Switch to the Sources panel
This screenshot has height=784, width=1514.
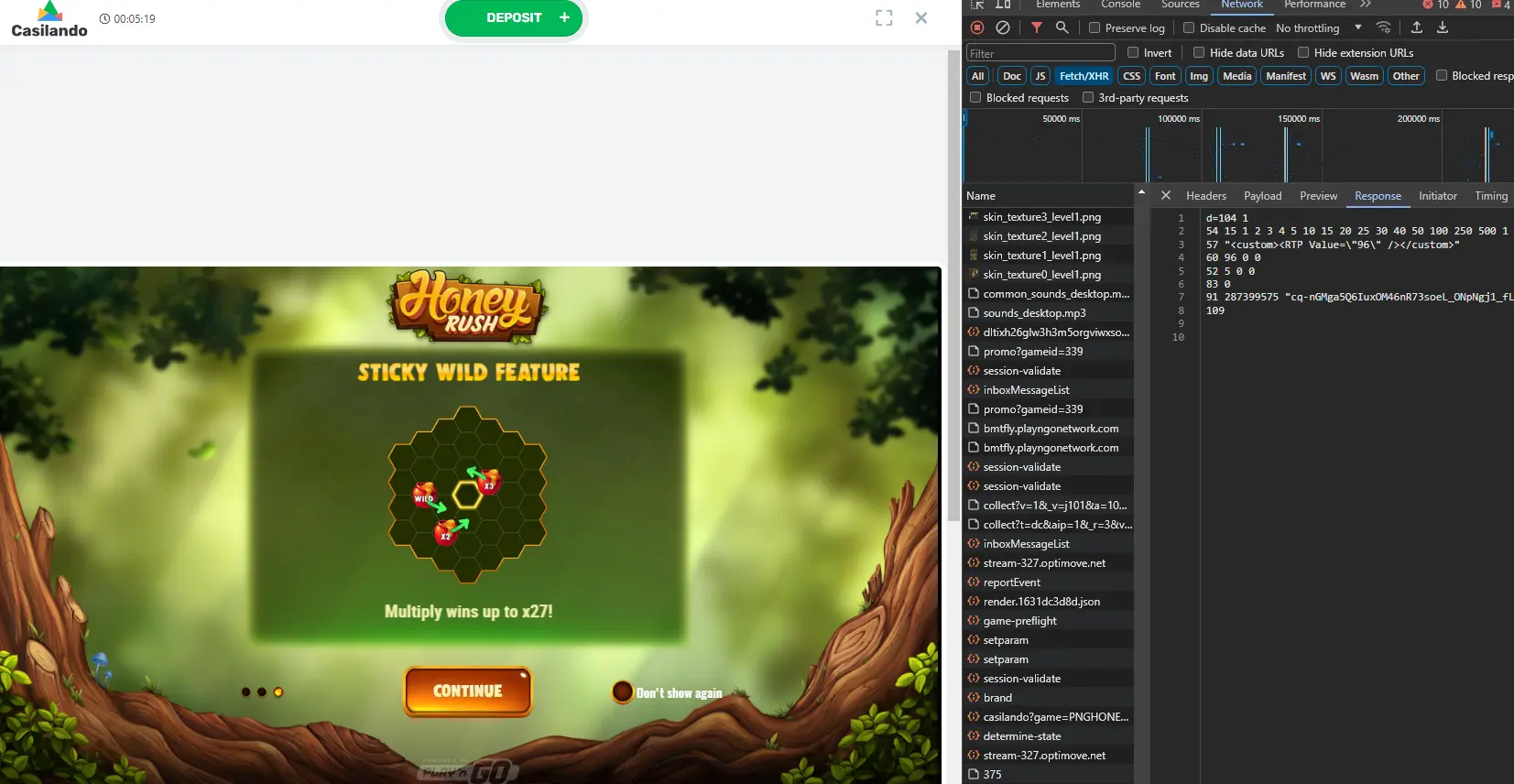point(1181,5)
